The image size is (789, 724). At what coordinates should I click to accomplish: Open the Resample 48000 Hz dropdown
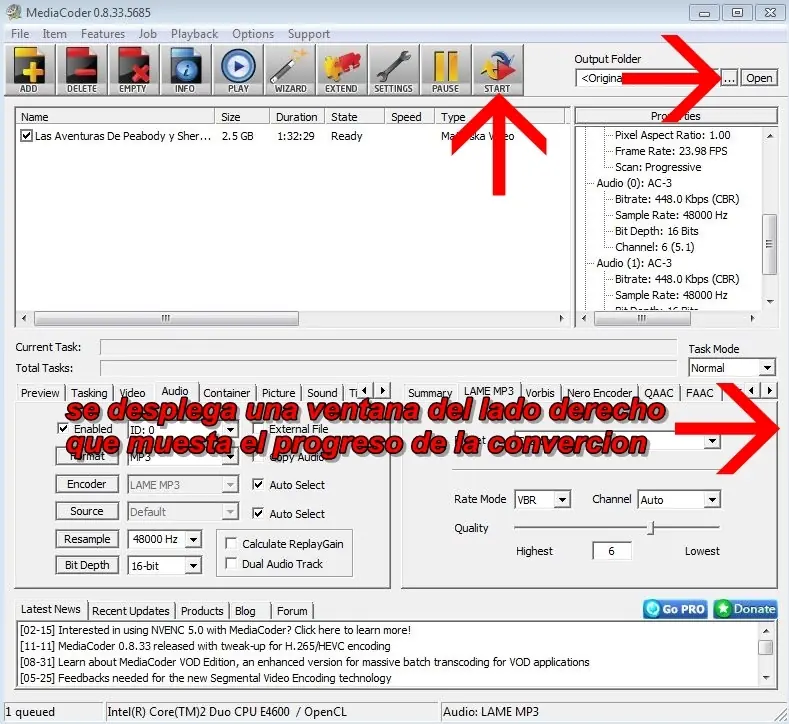[x=193, y=539]
